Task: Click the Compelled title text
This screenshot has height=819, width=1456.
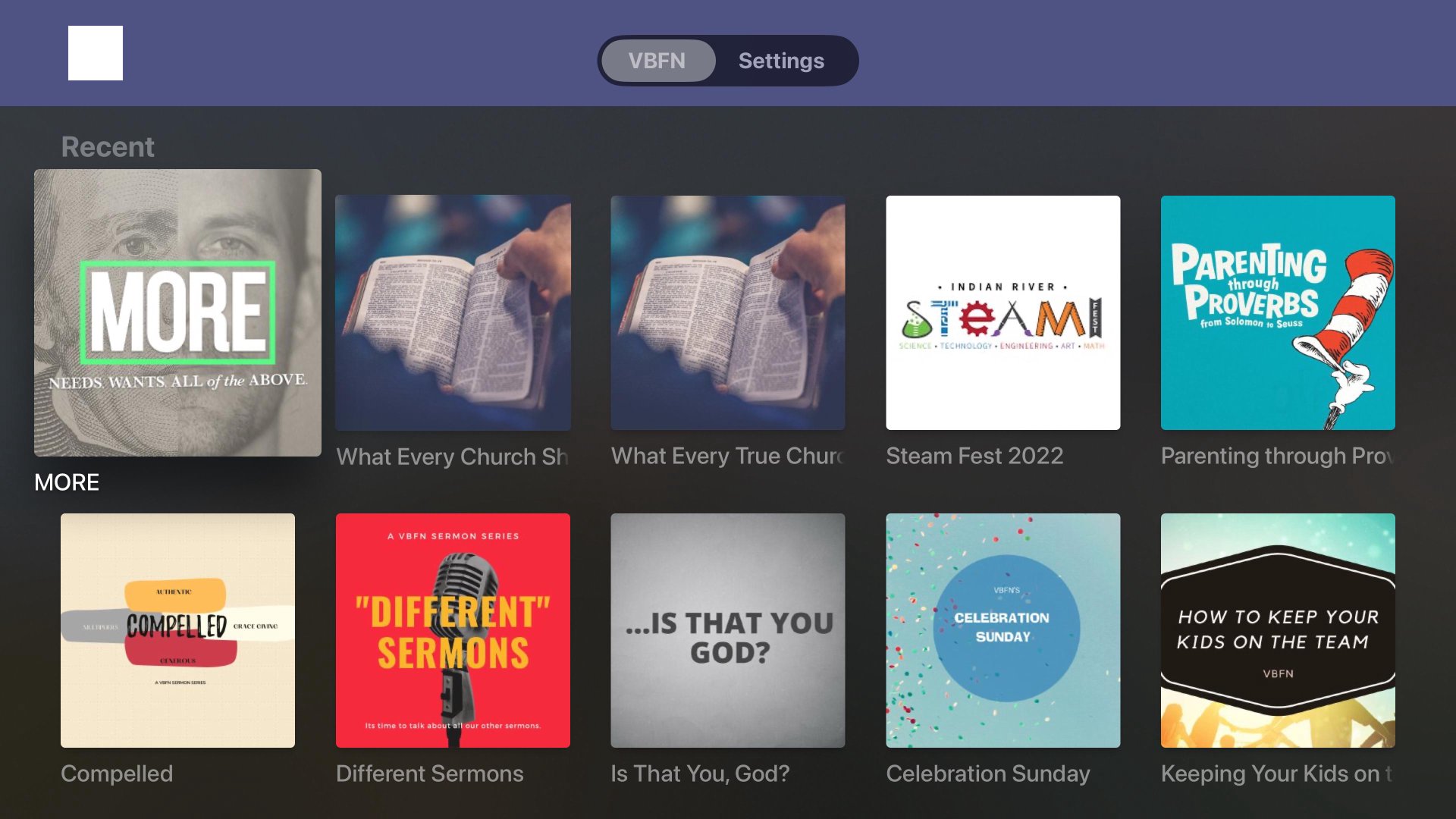Action: coord(117,773)
